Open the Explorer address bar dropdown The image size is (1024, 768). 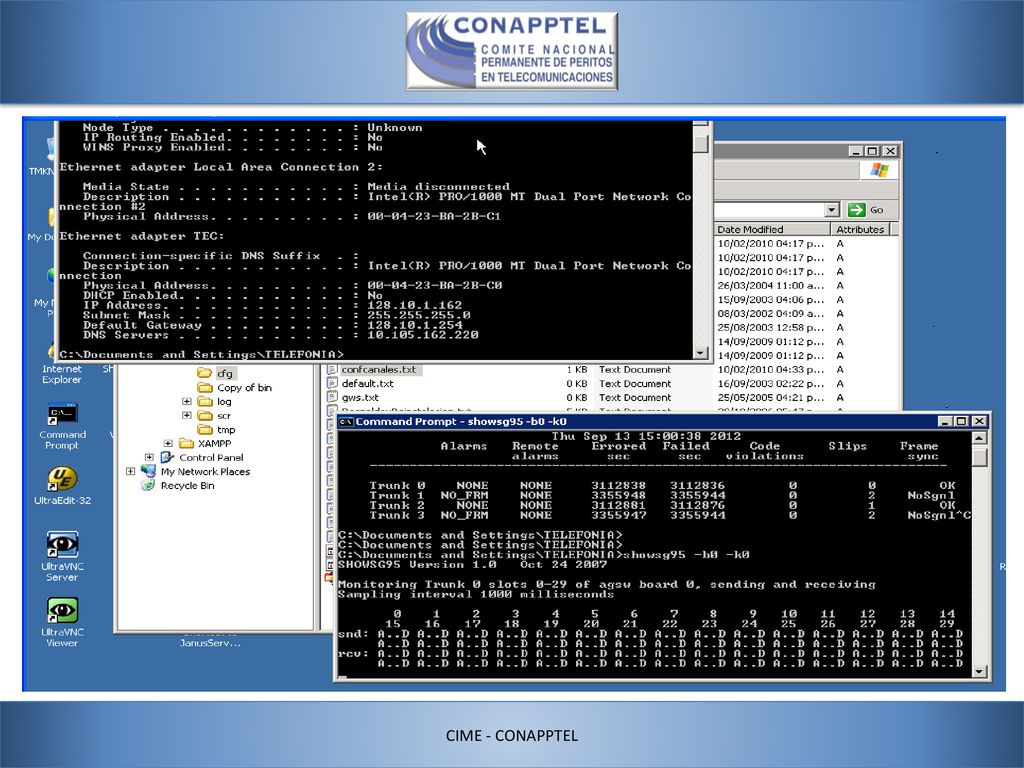coord(831,210)
